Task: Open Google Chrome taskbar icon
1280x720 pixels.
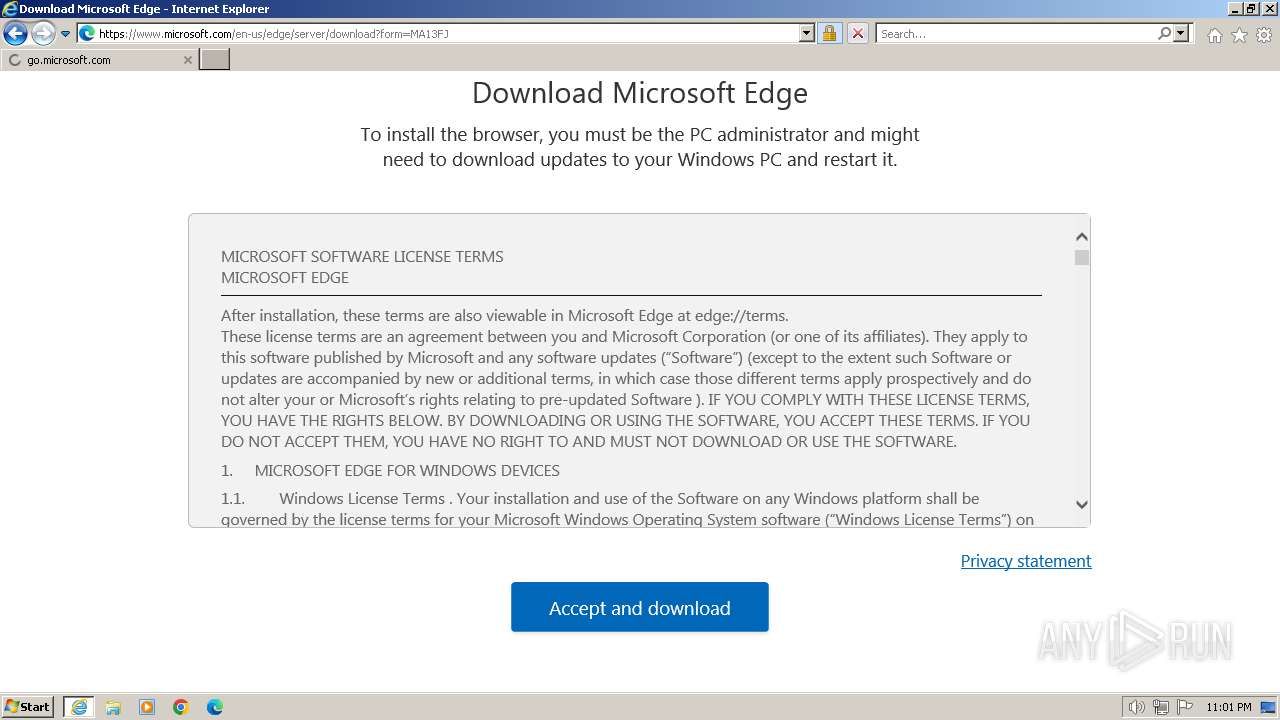Action: (181, 707)
